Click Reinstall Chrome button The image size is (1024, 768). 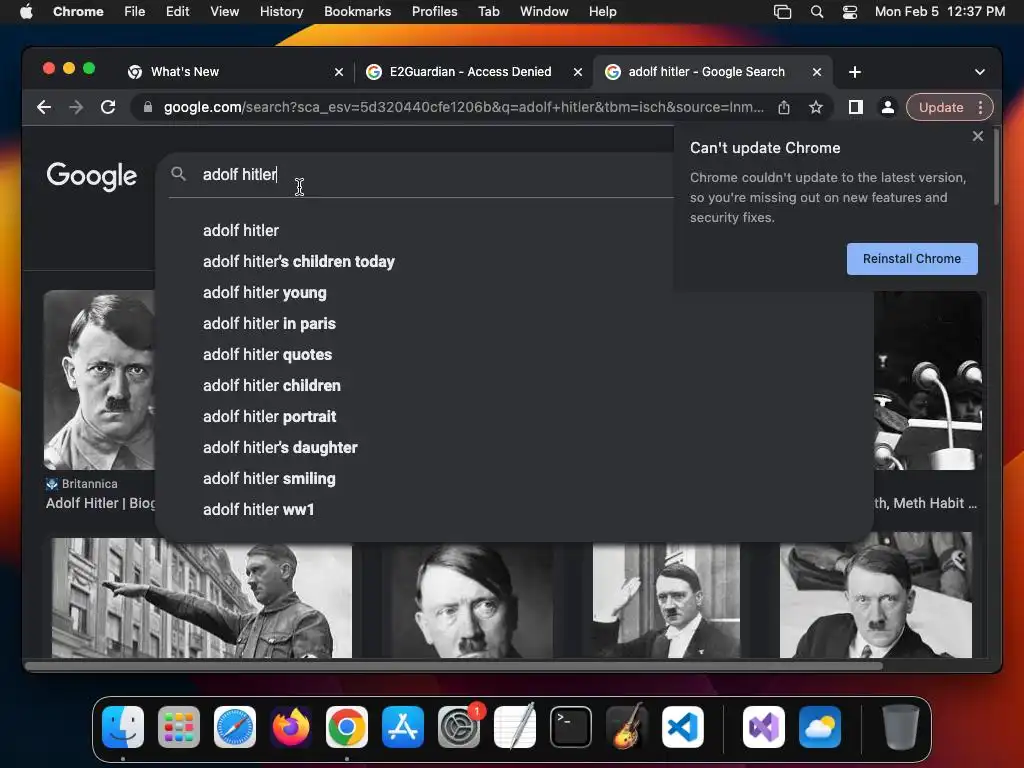tap(912, 259)
